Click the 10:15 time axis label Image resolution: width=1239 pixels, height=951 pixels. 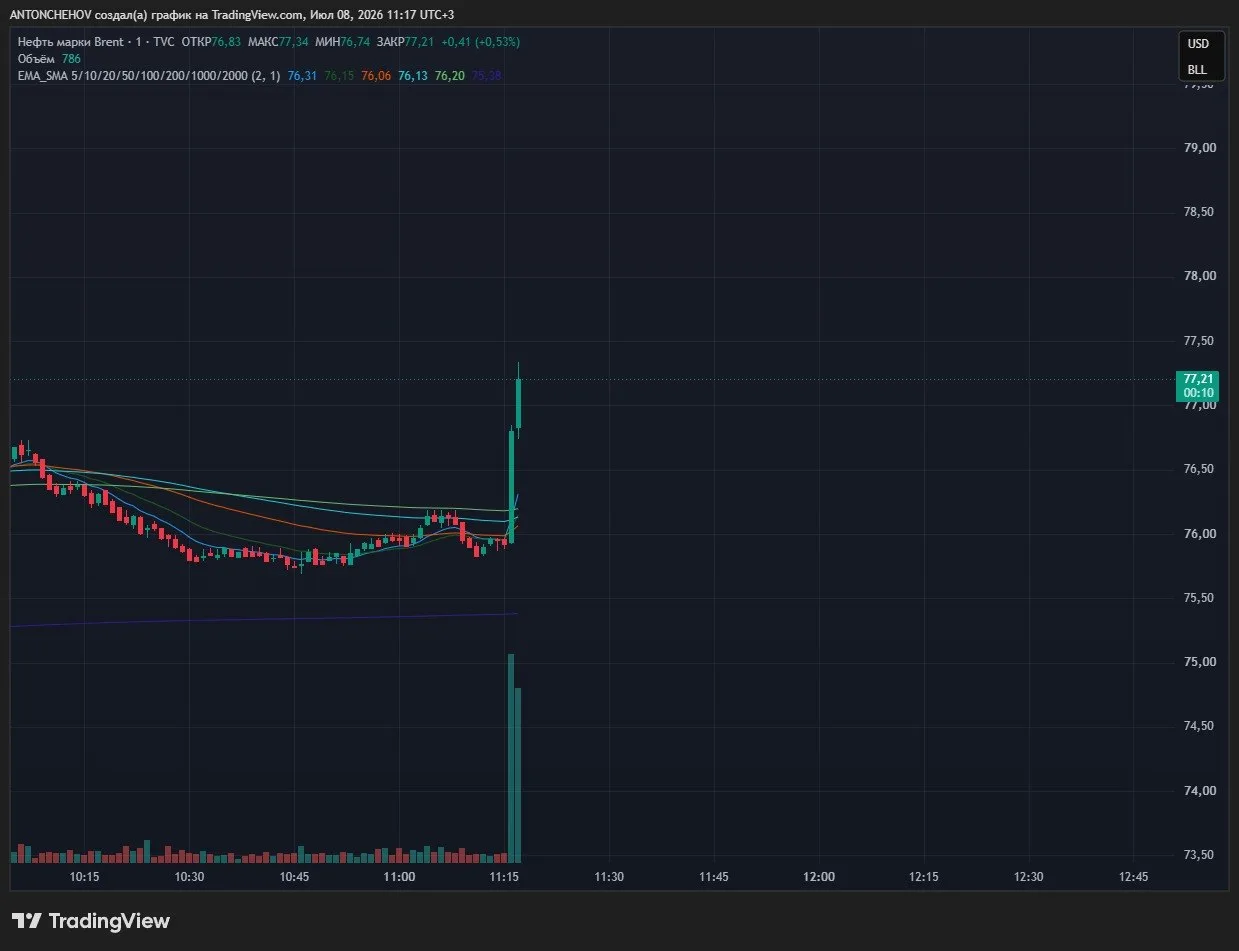tap(85, 877)
